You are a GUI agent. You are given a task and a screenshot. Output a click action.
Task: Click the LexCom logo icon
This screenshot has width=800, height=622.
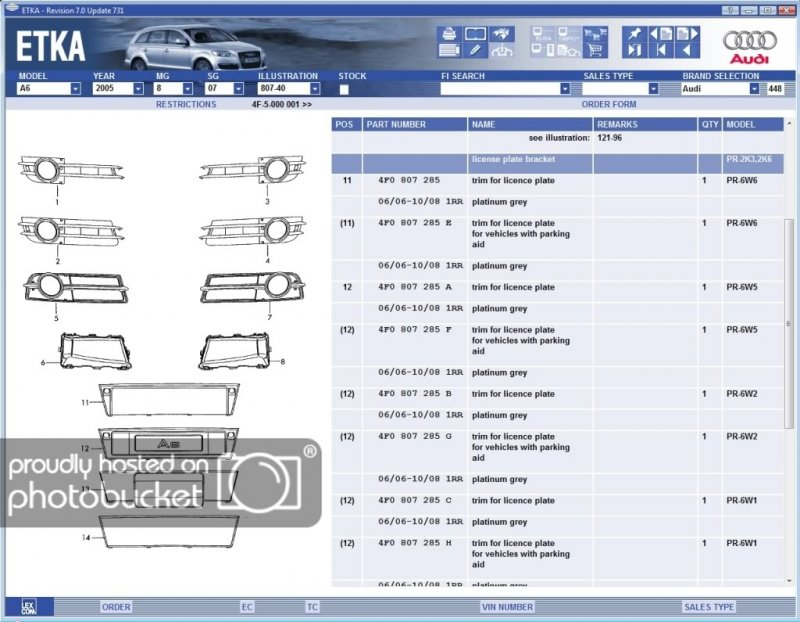tap(30, 606)
